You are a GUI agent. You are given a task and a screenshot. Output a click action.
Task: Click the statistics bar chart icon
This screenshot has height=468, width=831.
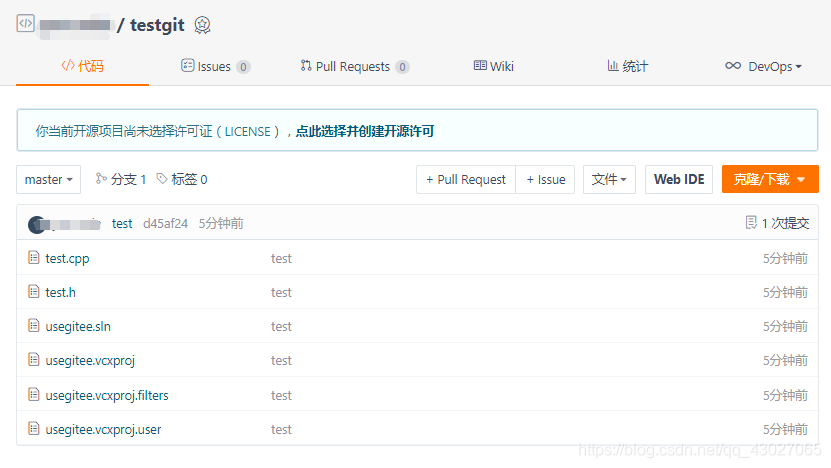(x=613, y=66)
